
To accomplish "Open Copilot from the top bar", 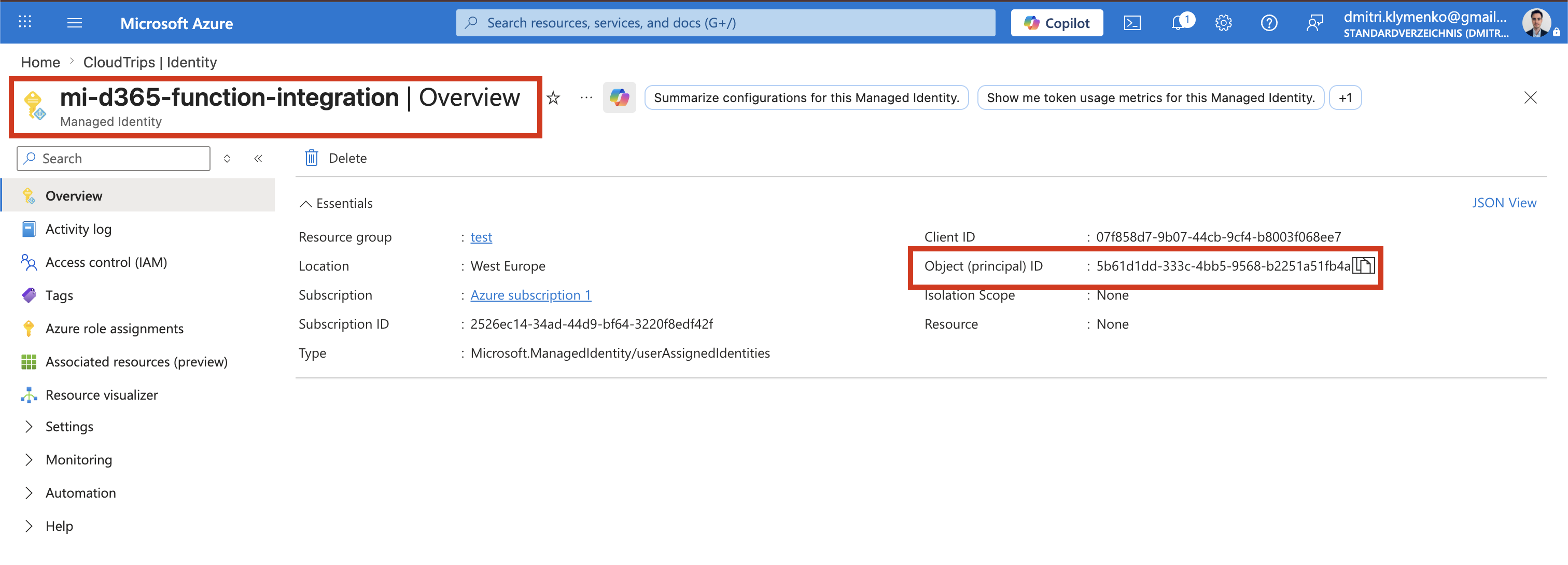I will pyautogui.click(x=1057, y=23).
